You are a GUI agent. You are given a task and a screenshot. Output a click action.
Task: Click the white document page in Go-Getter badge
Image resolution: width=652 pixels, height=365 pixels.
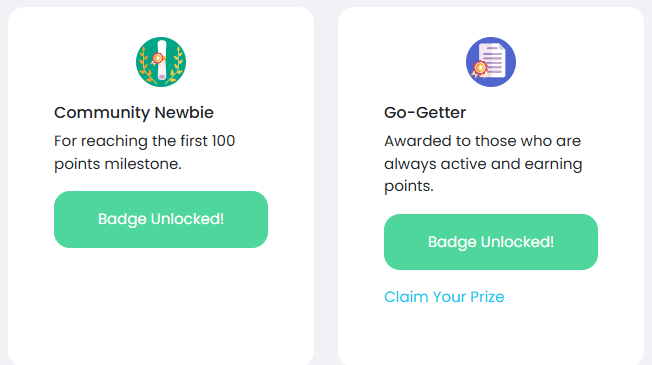(493, 60)
